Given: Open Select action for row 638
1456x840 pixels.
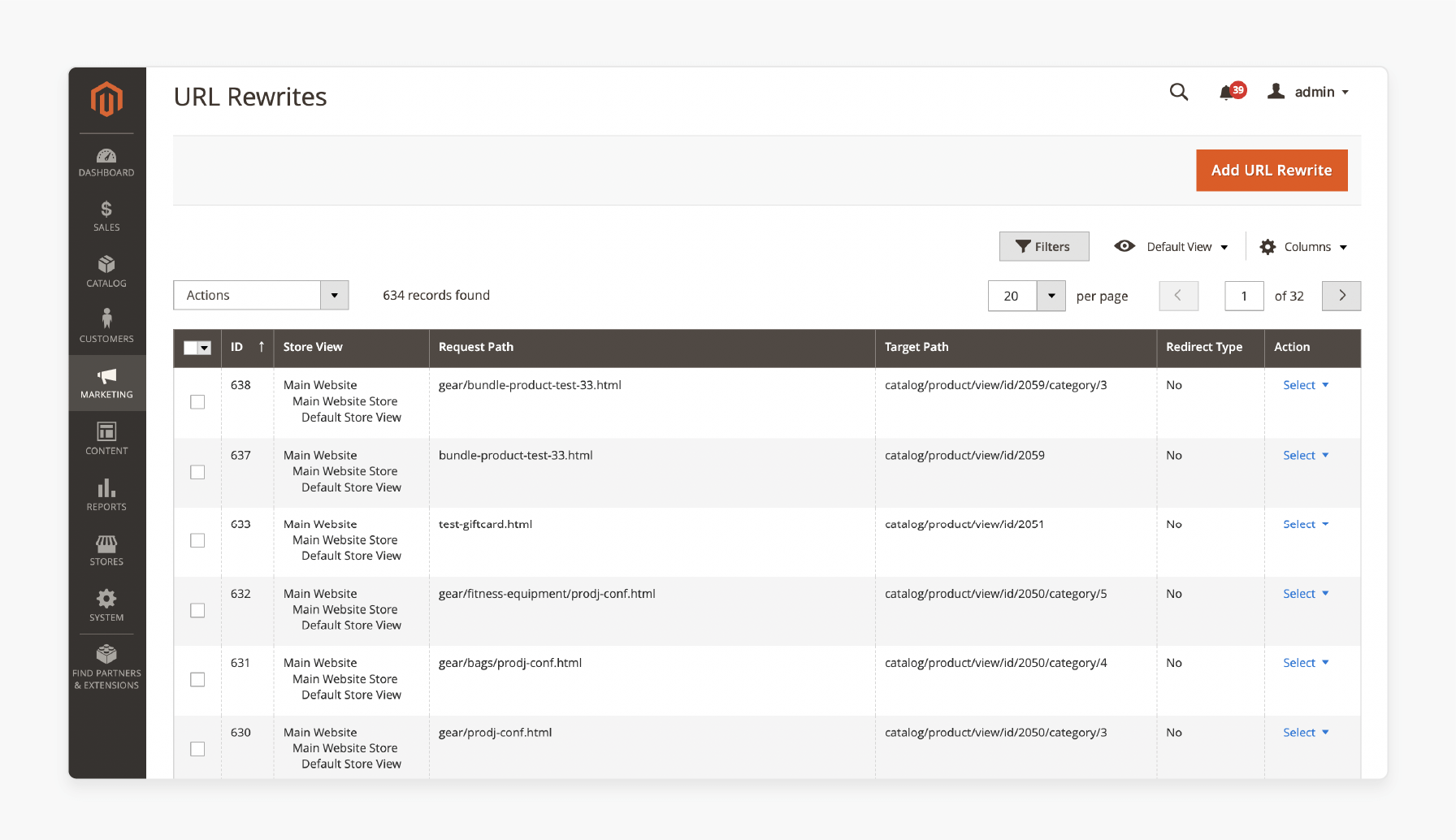Looking at the screenshot, I should [1306, 385].
